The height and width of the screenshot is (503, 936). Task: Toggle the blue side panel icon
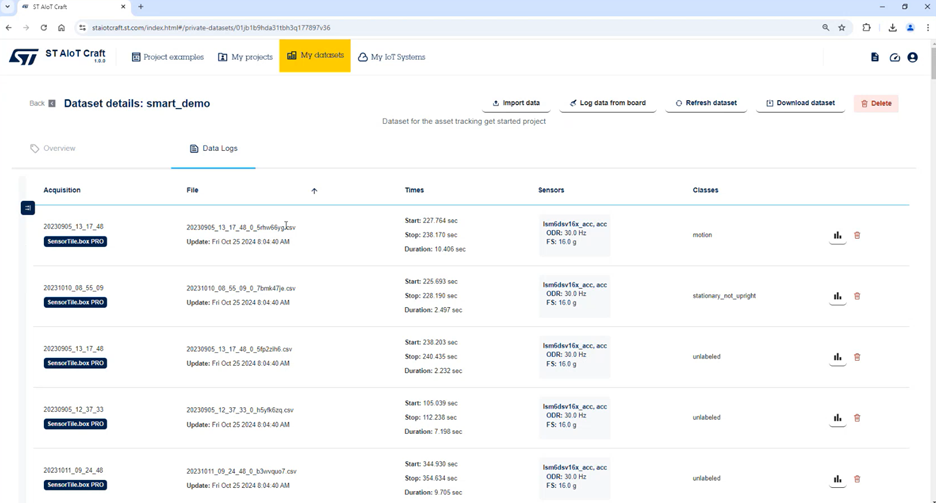27,208
